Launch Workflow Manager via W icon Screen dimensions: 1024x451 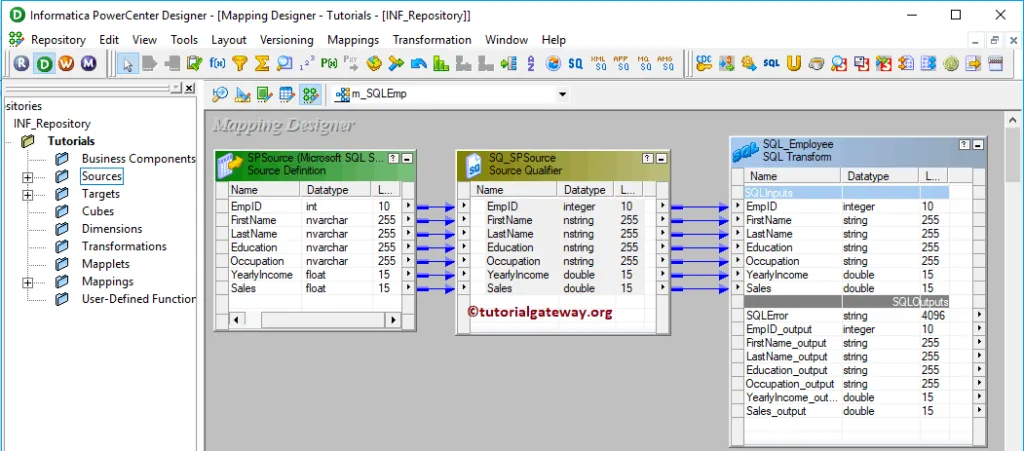click(66, 63)
